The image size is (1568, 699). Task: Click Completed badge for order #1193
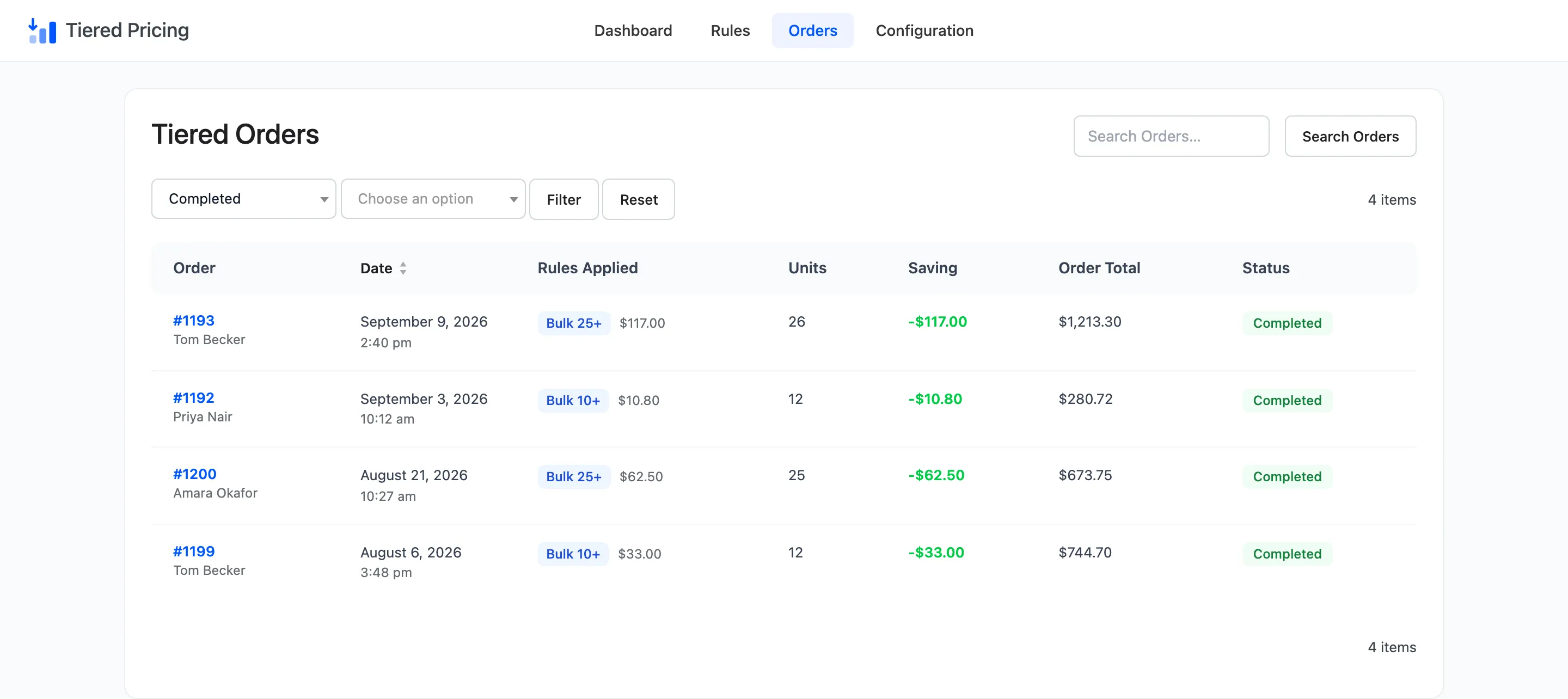(x=1288, y=323)
